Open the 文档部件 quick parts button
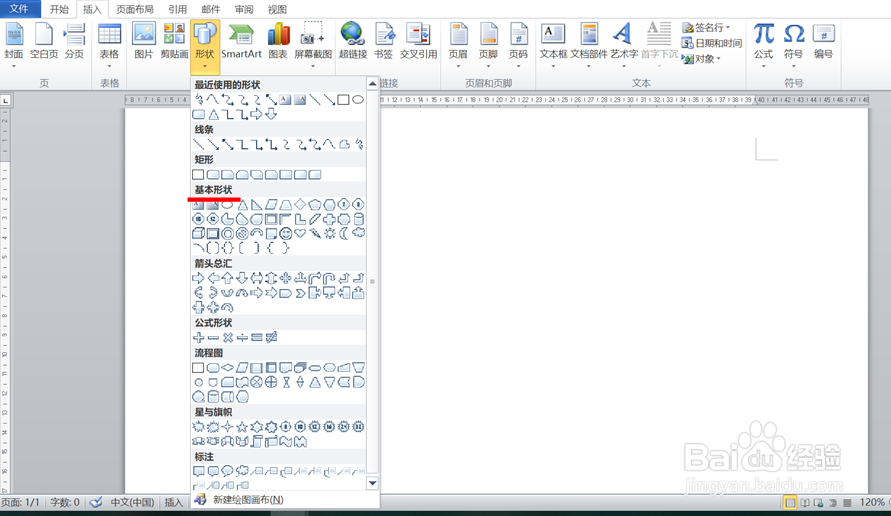Viewport: 891px width, 516px height. 589,45
